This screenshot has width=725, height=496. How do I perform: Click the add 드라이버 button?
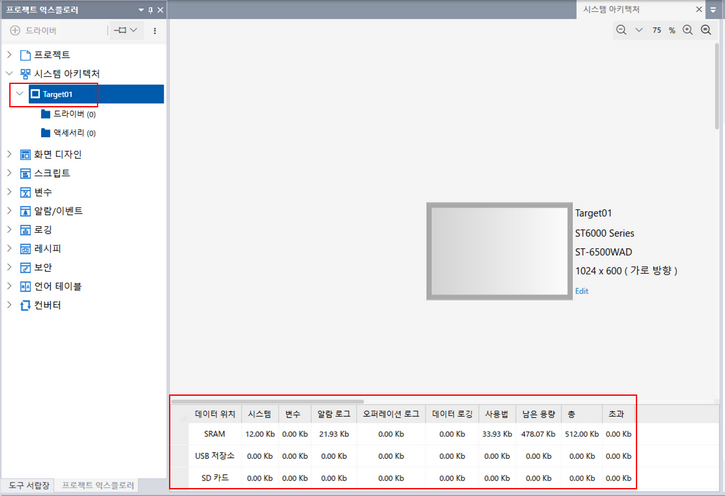pyautogui.click(x=33, y=31)
